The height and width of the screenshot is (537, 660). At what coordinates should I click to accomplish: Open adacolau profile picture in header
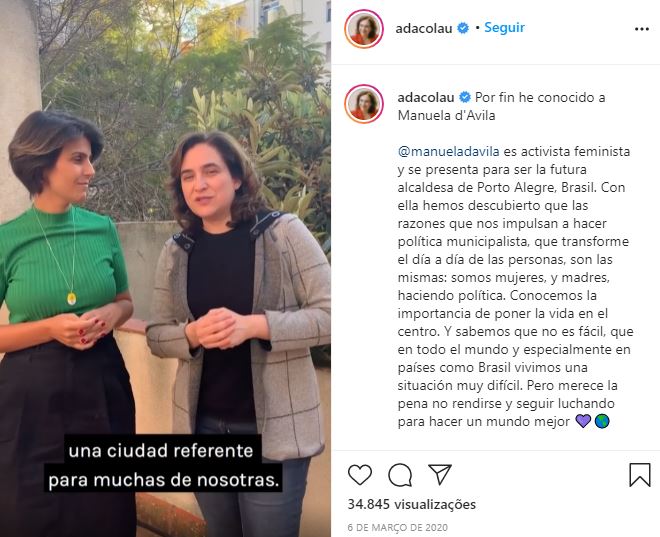364,29
